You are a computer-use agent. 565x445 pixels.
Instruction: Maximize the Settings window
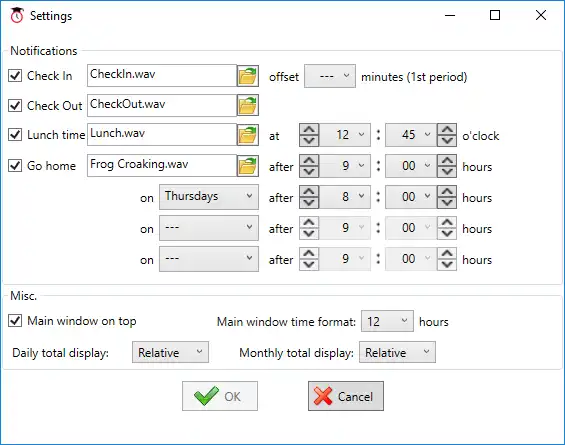(495, 15)
